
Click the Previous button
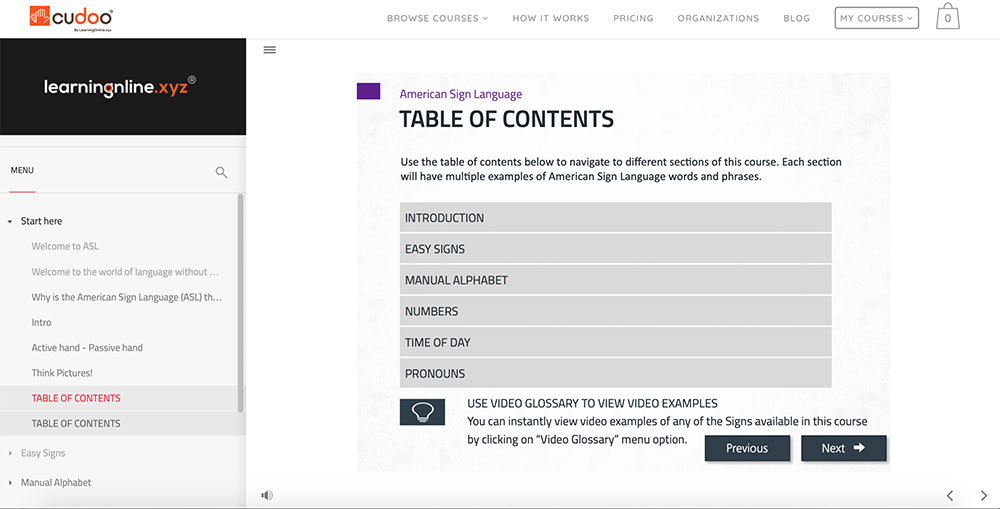point(747,448)
